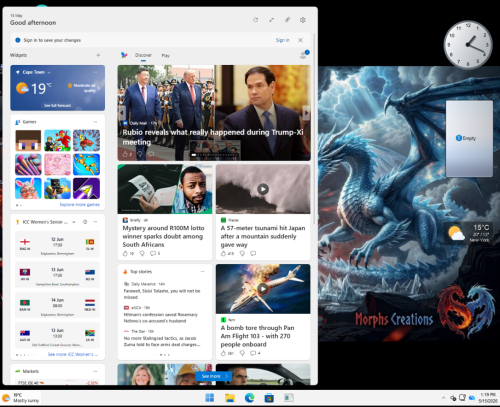
Task: Open the profile notifications icon
Action: click(x=304, y=55)
